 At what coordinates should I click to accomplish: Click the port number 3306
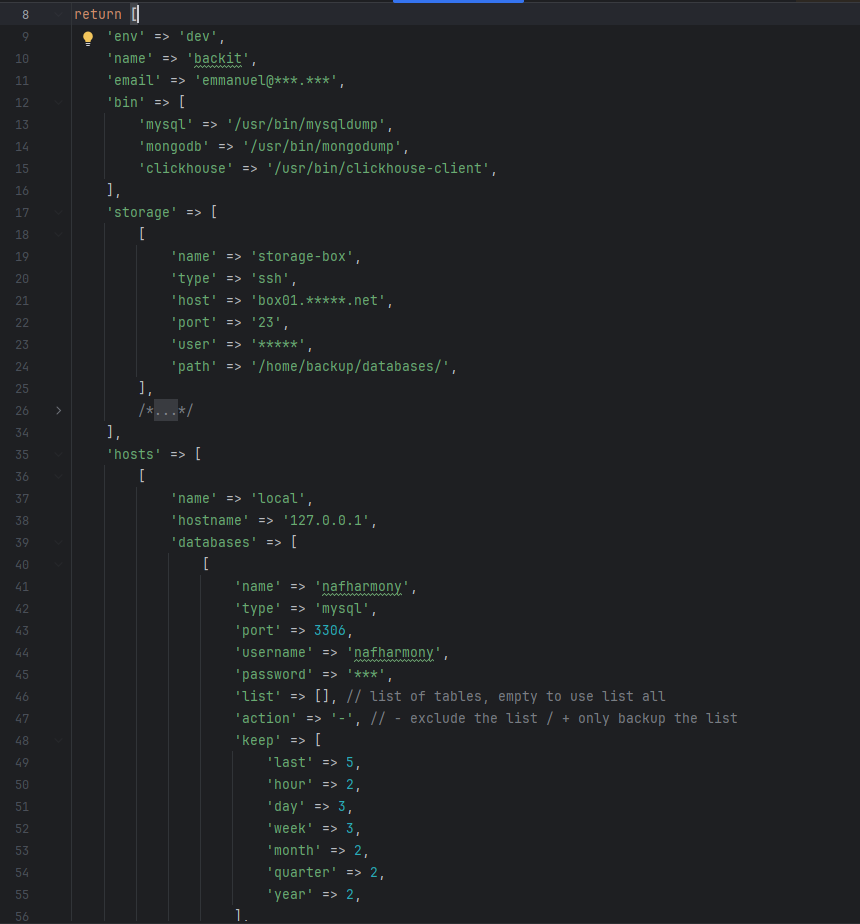[332, 630]
